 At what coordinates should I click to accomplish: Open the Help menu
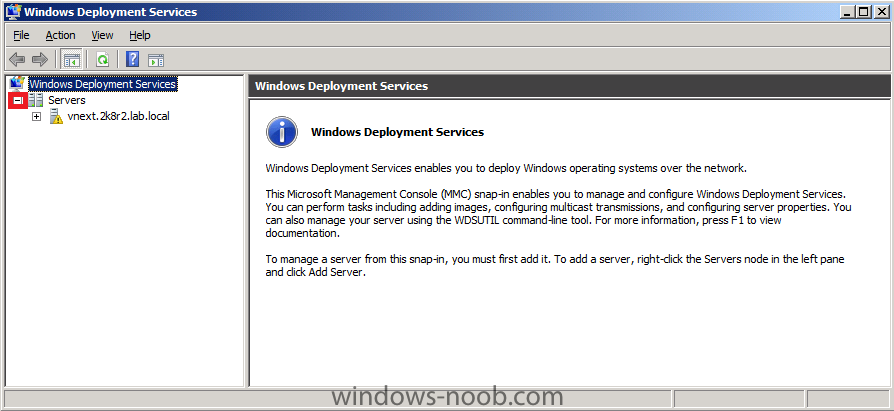click(140, 35)
